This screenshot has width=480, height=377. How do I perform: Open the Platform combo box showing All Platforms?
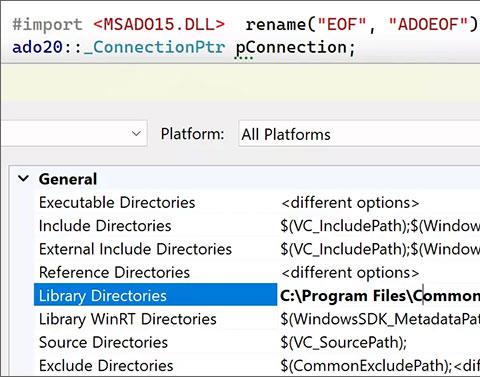359,134
